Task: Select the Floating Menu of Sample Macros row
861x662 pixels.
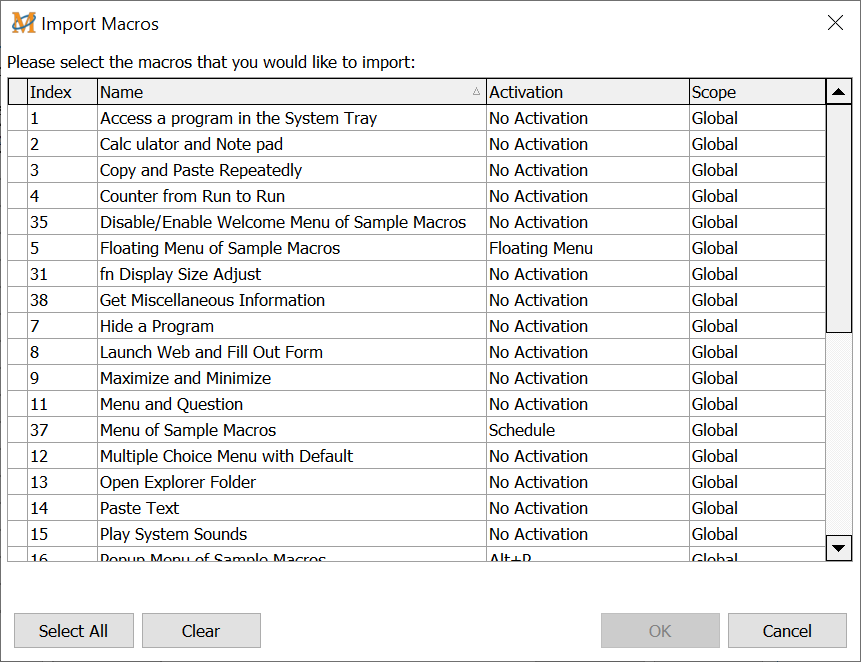Action: (x=220, y=248)
